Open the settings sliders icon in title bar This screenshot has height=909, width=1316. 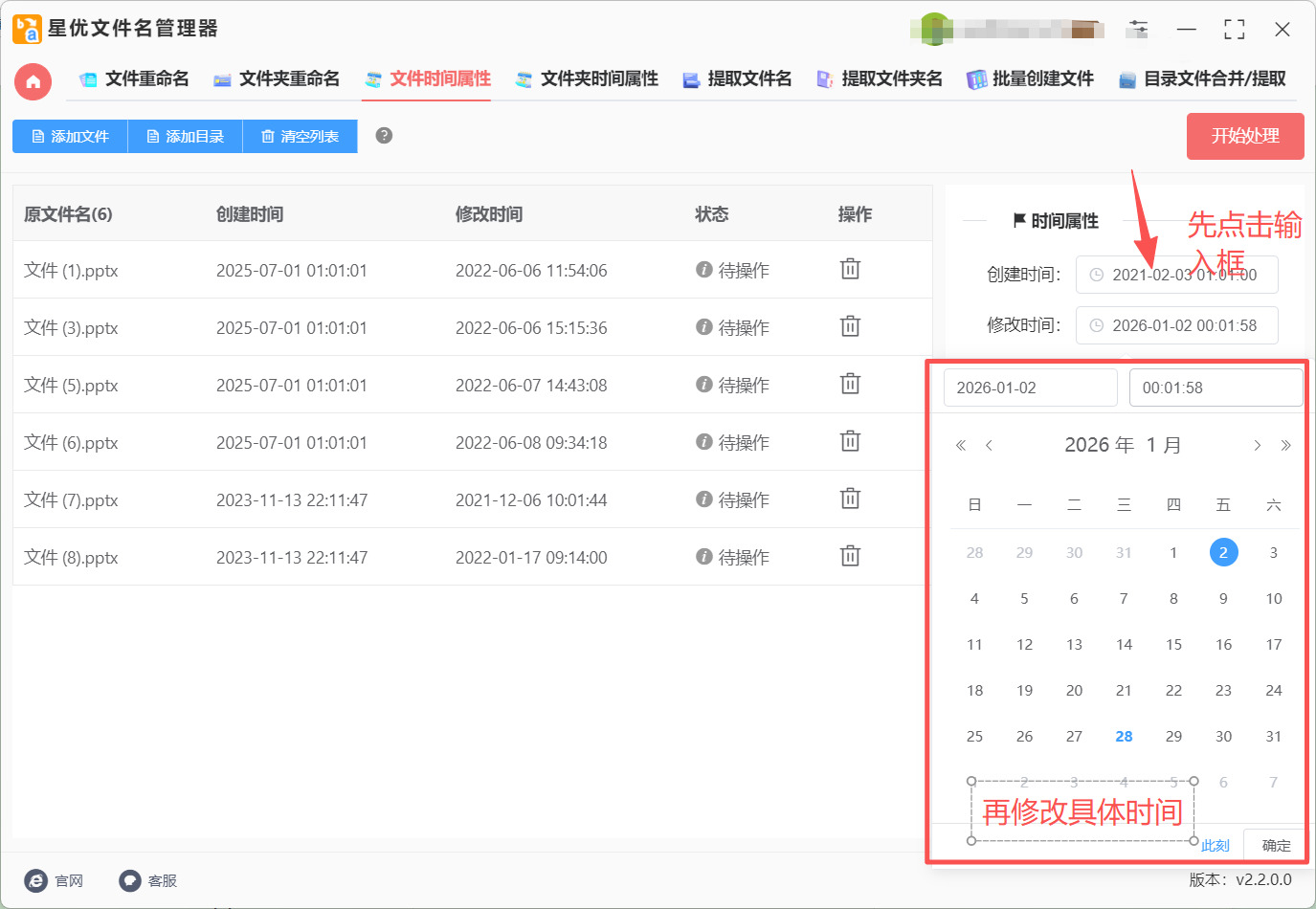click(1138, 29)
